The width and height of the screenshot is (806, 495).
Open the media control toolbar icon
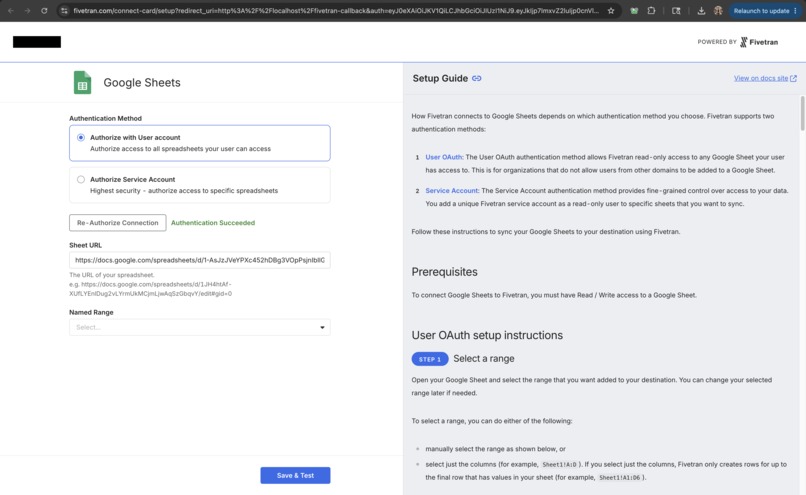676,10
